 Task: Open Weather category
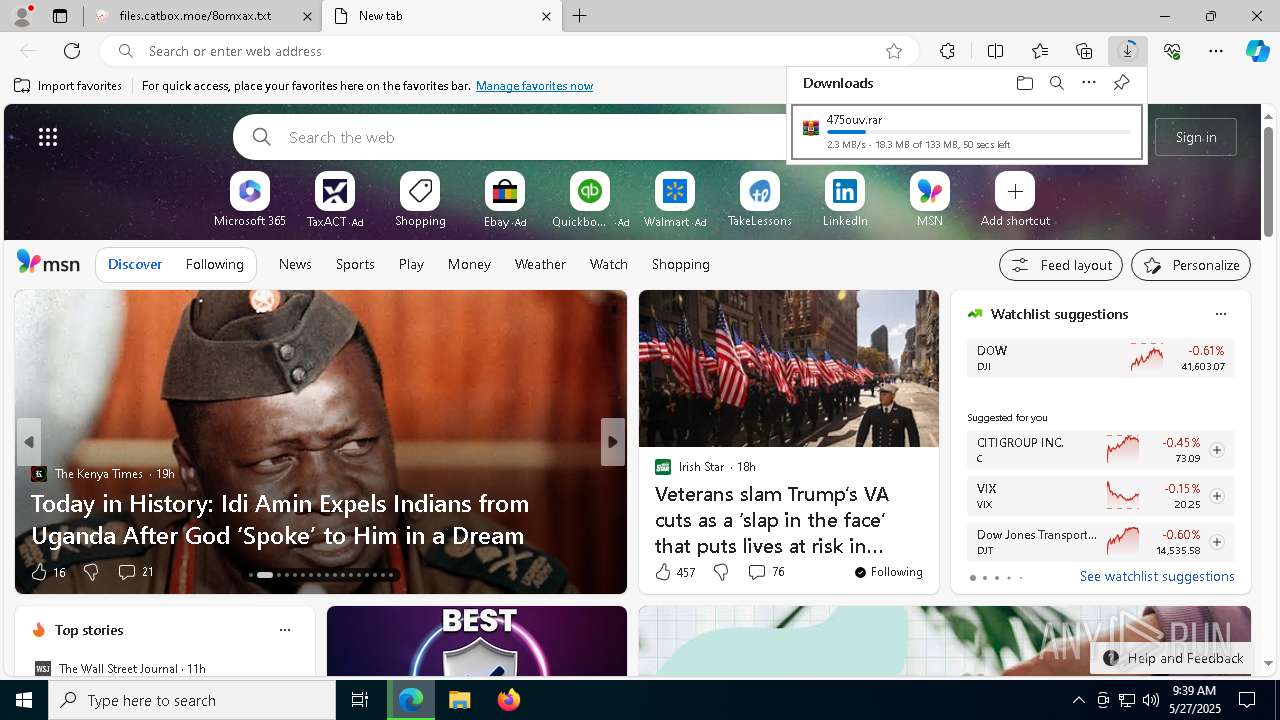click(540, 264)
